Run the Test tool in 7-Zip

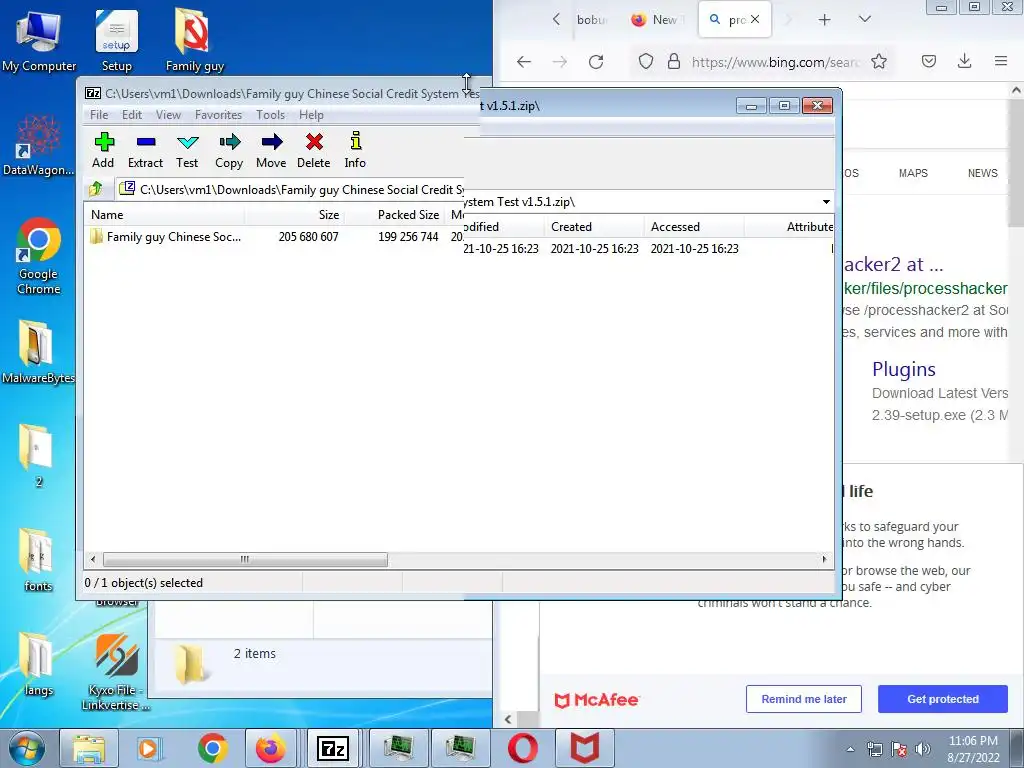click(187, 150)
